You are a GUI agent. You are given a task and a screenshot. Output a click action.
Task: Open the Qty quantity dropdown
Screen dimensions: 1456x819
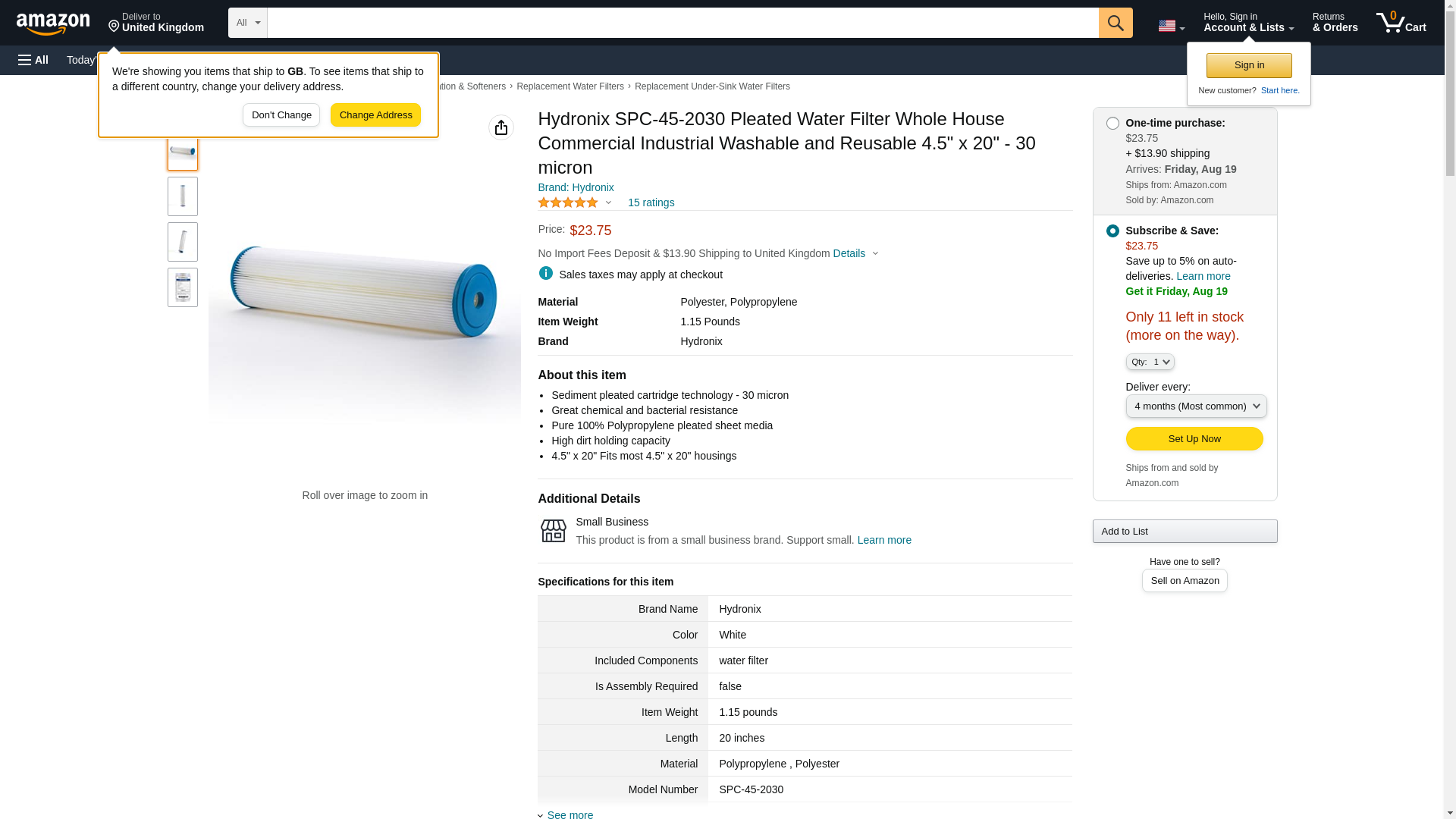1150,362
